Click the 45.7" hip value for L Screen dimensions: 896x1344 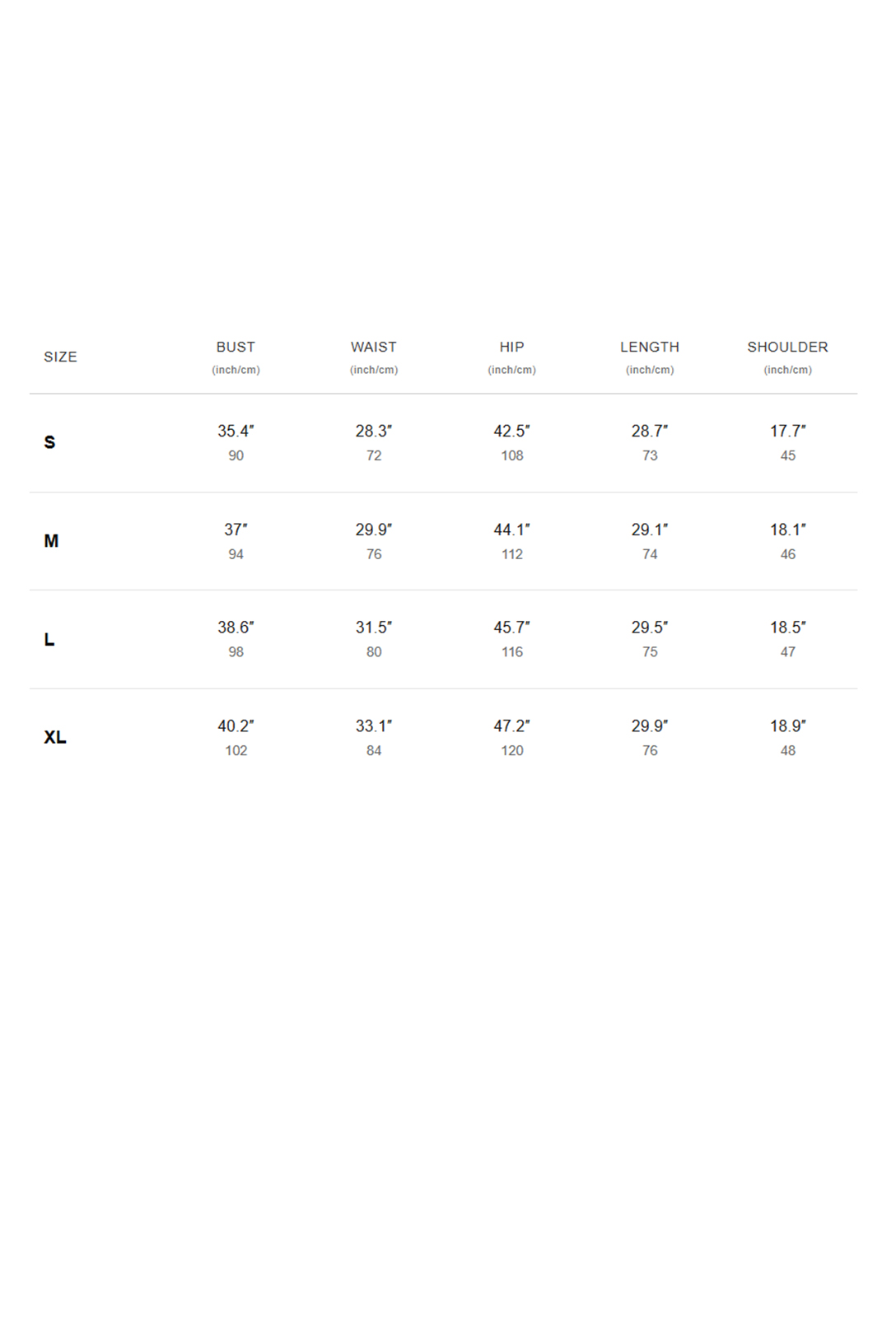pyautogui.click(x=511, y=627)
